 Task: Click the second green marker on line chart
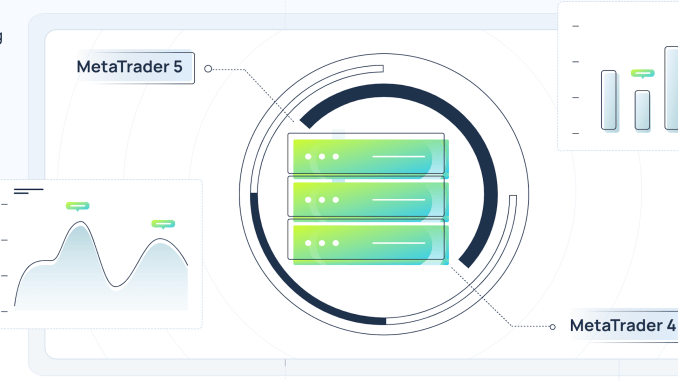(163, 224)
